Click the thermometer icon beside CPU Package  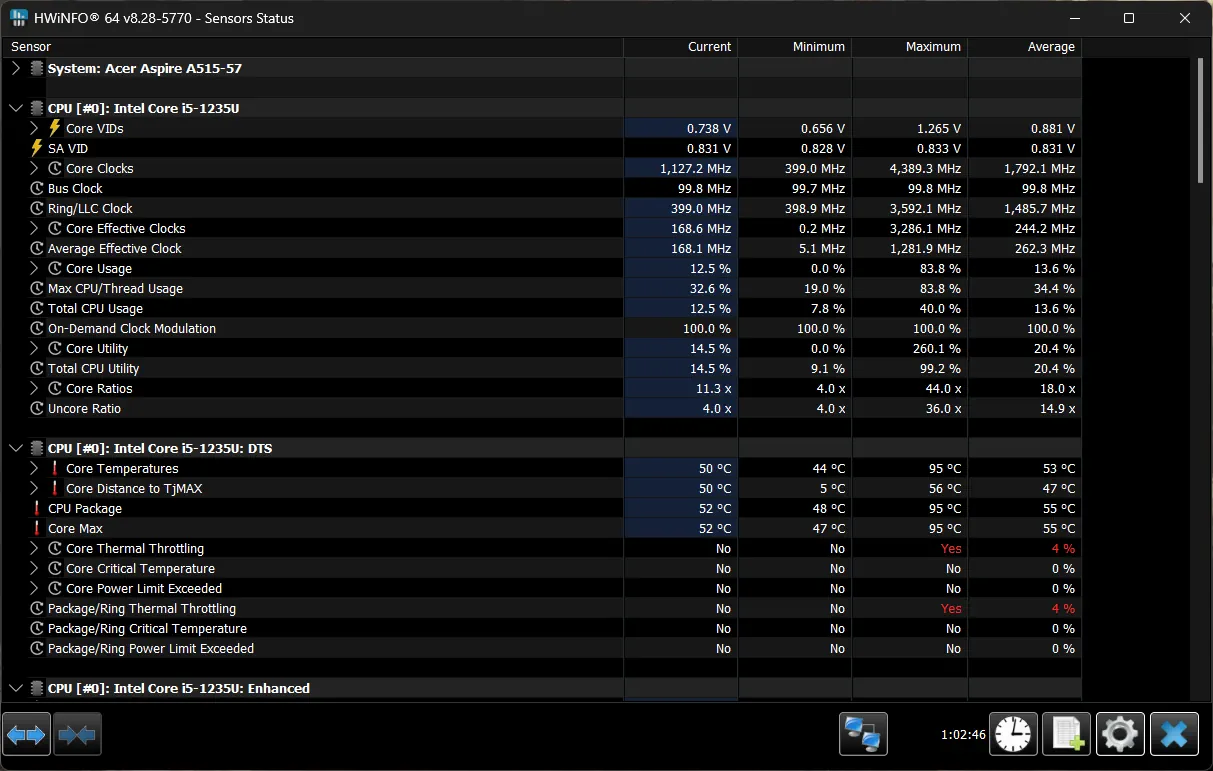[37, 508]
